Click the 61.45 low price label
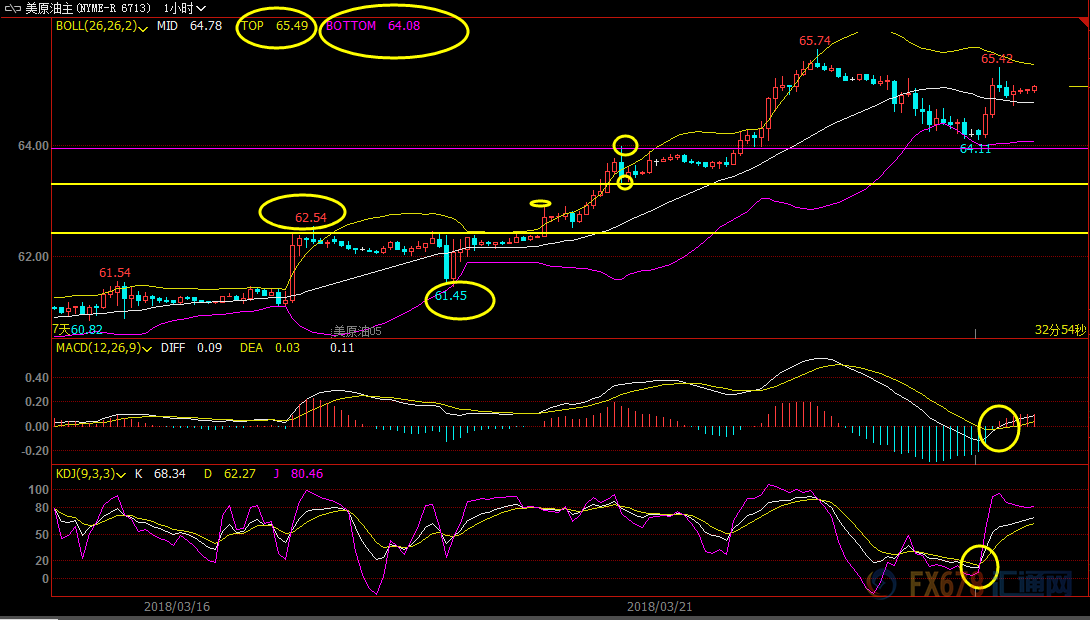 pos(451,296)
